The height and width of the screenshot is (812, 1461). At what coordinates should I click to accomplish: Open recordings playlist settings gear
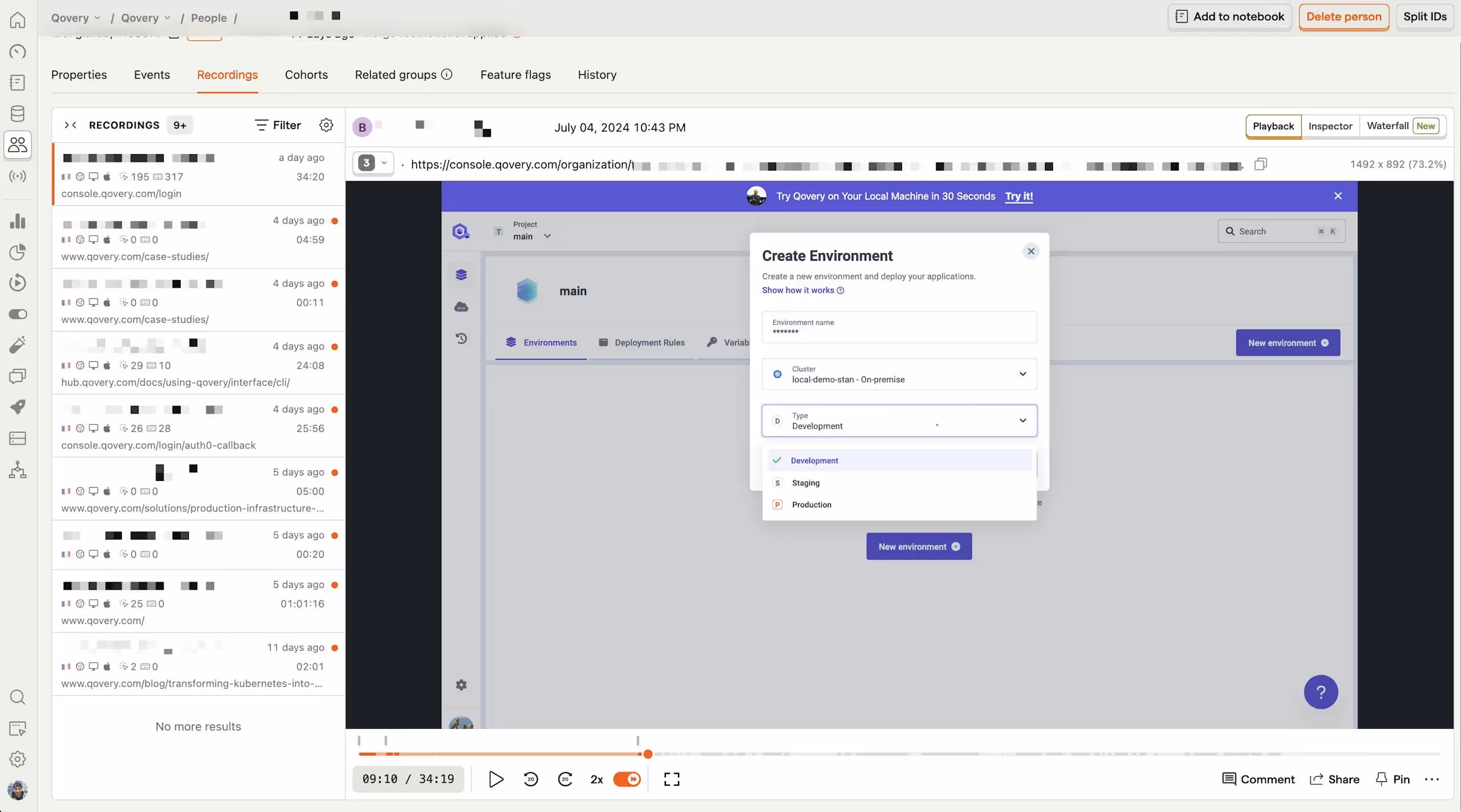point(326,125)
